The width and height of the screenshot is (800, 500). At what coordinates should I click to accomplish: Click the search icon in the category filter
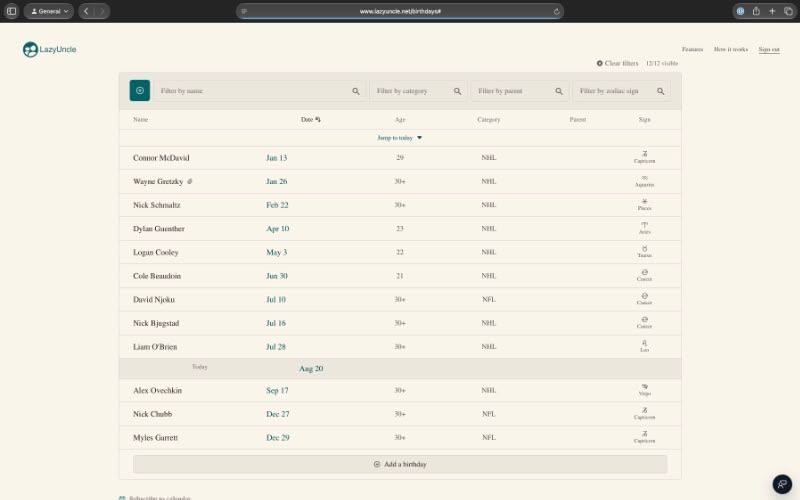point(457,91)
